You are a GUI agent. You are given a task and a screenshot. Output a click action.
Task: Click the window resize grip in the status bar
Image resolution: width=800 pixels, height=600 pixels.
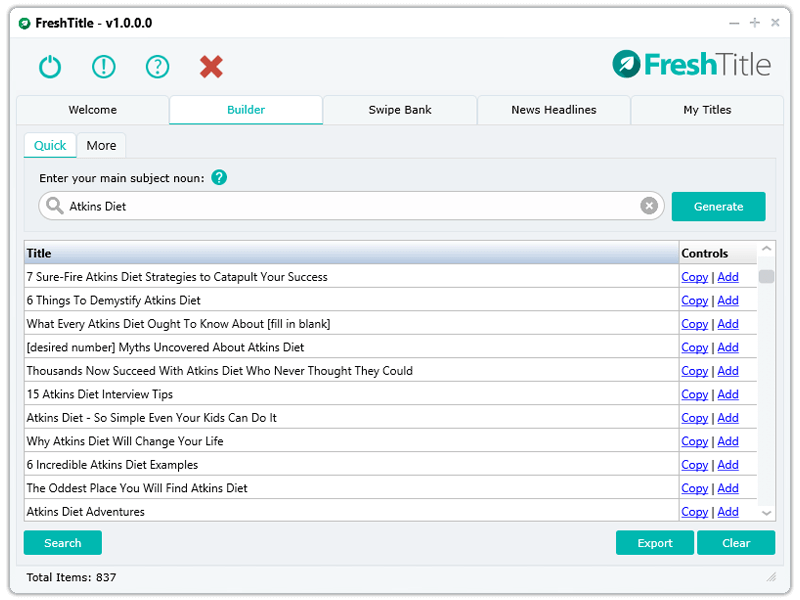(771, 577)
